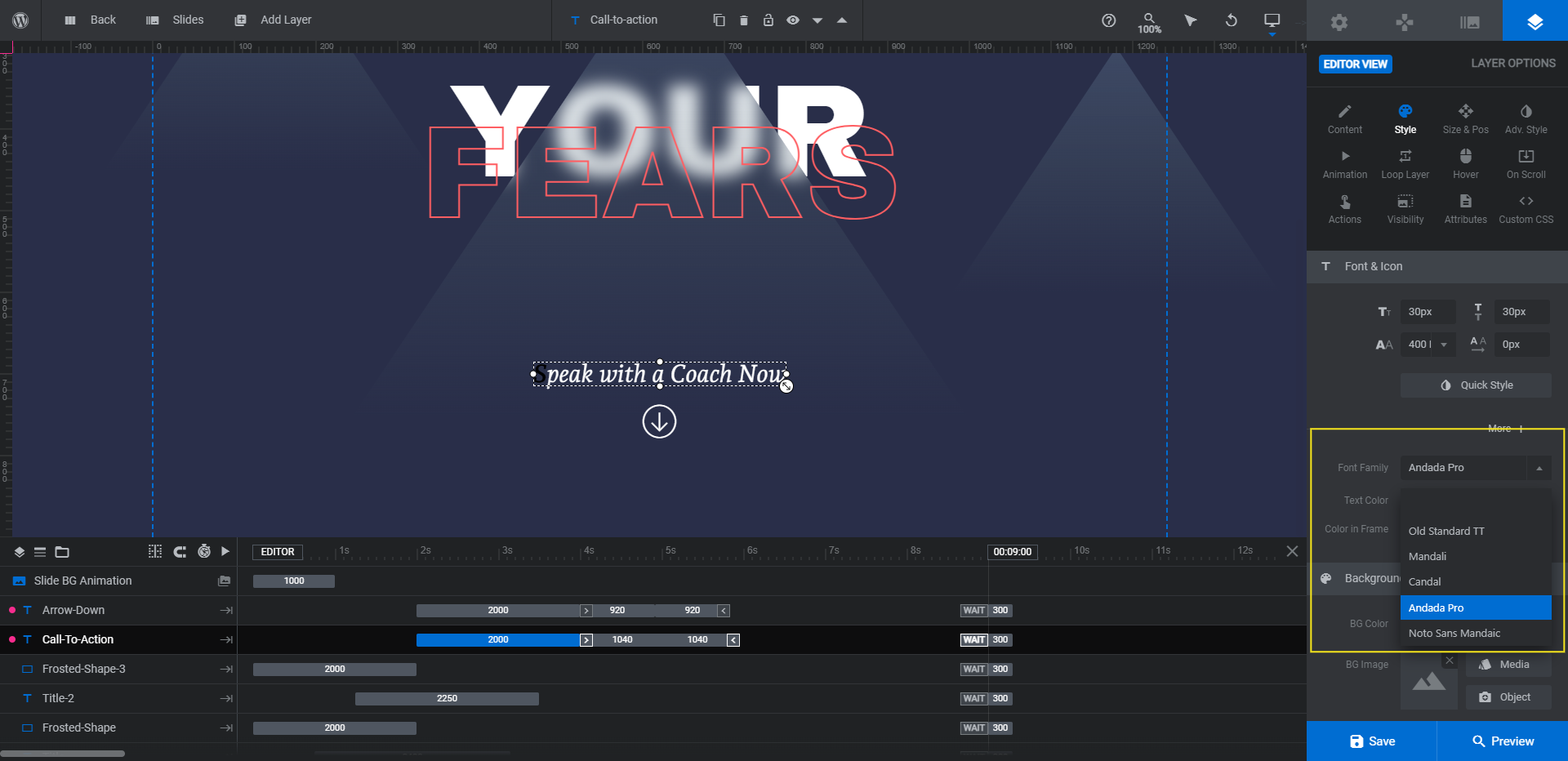Screen dimensions: 1568x761
Task: Open the Custom CSS options
Action: click(1526, 209)
